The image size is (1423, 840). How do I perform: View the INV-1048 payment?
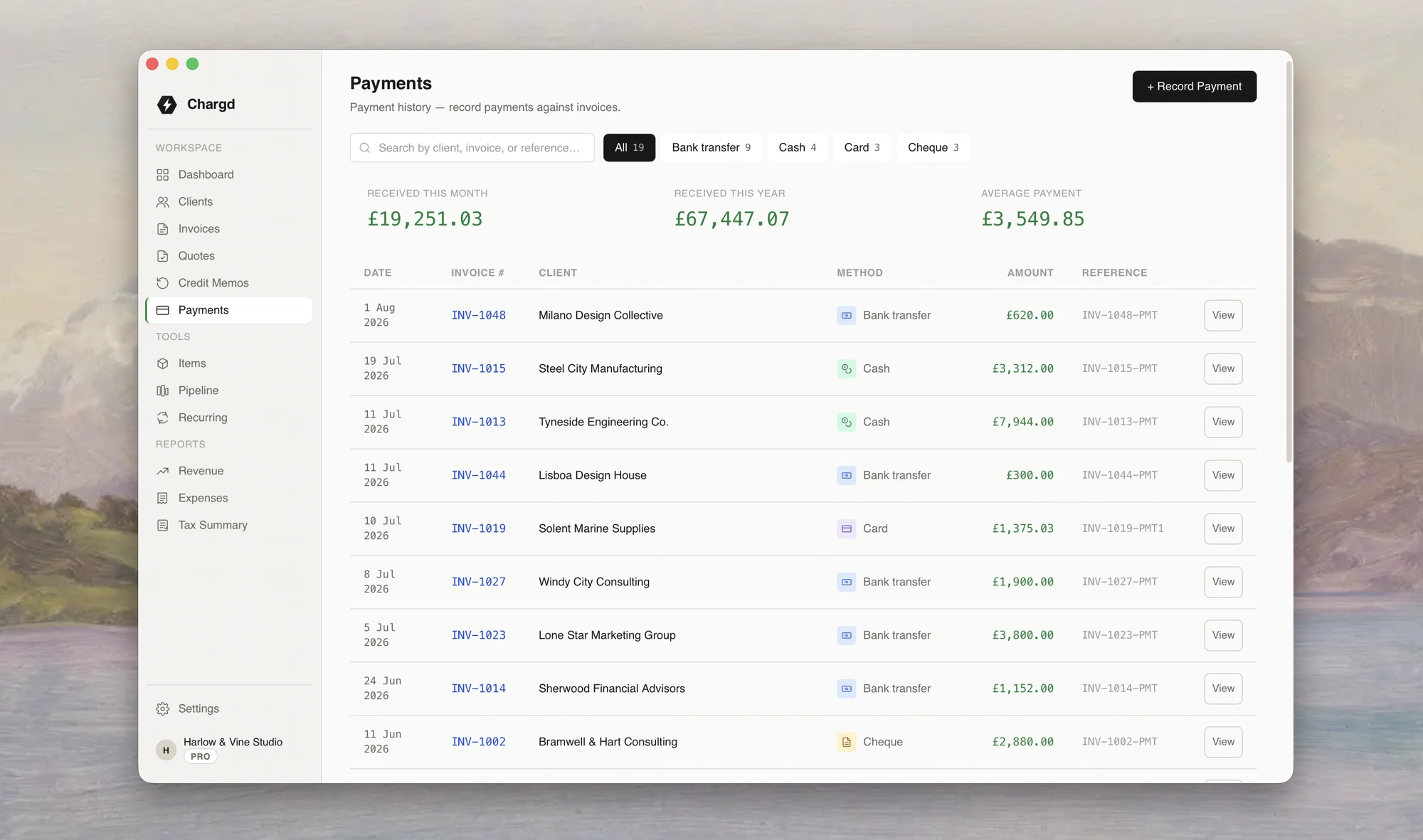(1223, 315)
